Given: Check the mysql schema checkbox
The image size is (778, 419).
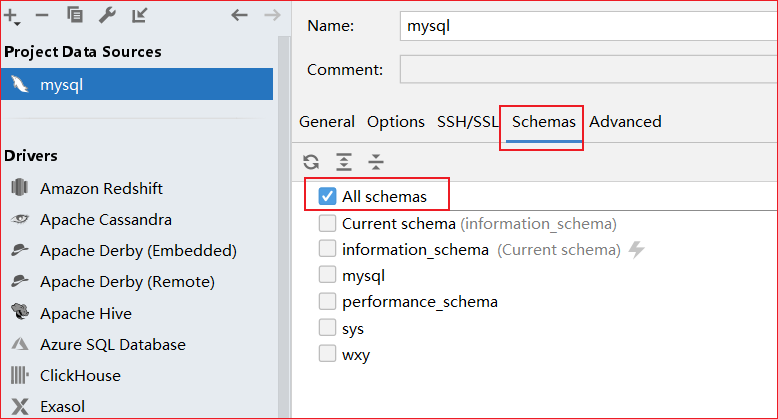Looking at the screenshot, I should (x=327, y=275).
